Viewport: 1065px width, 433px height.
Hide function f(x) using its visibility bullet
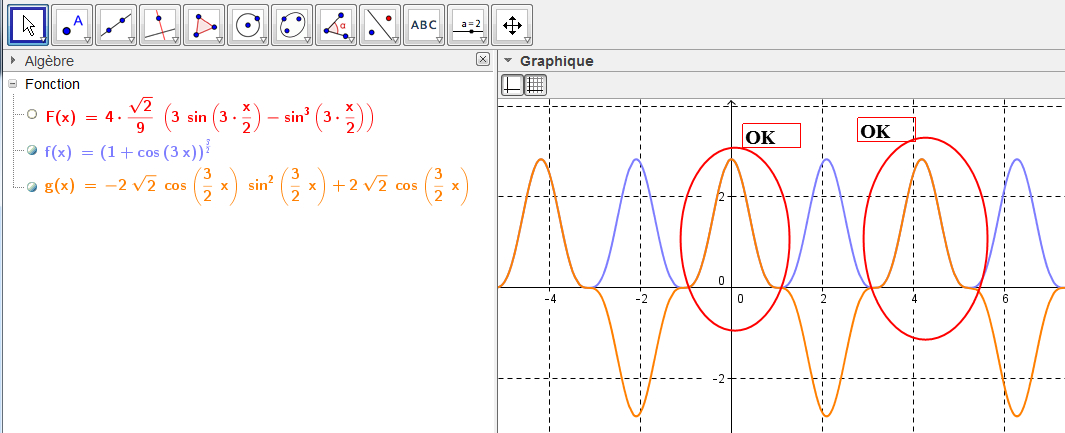coord(33,151)
